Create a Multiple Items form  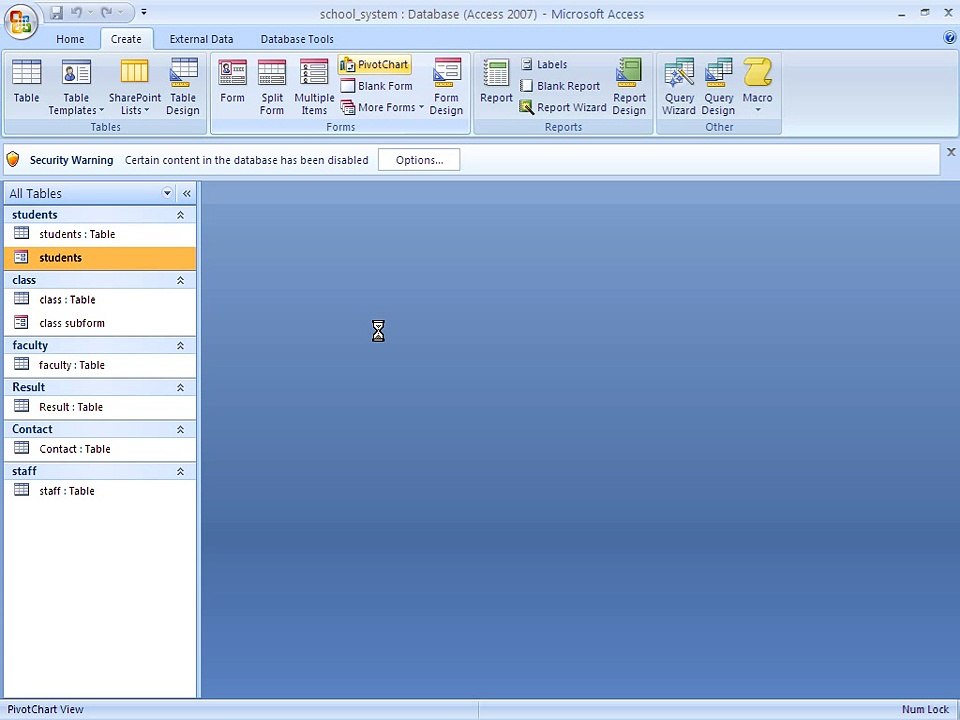(x=313, y=87)
